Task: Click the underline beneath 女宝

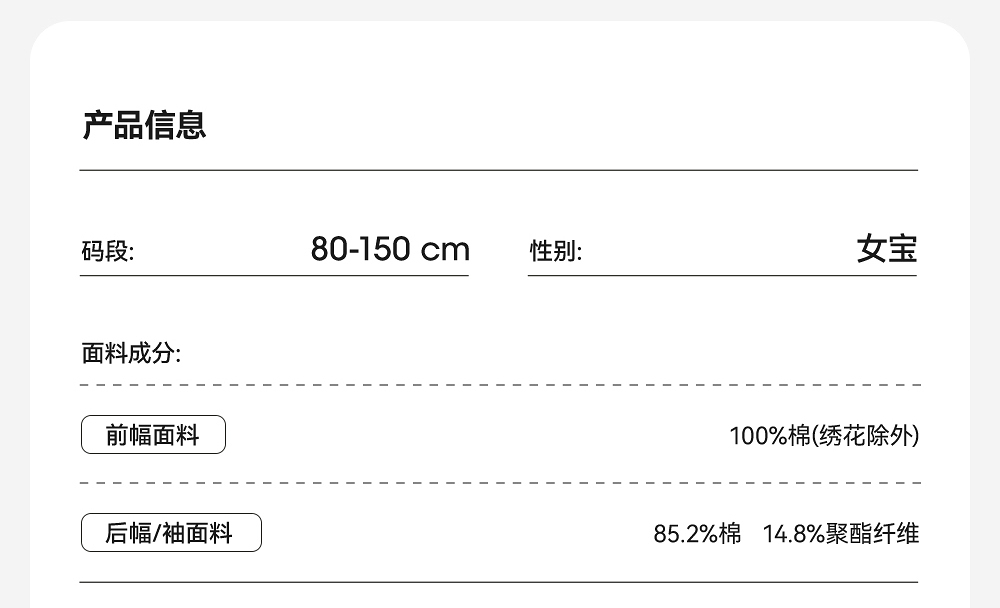Action: point(722,276)
